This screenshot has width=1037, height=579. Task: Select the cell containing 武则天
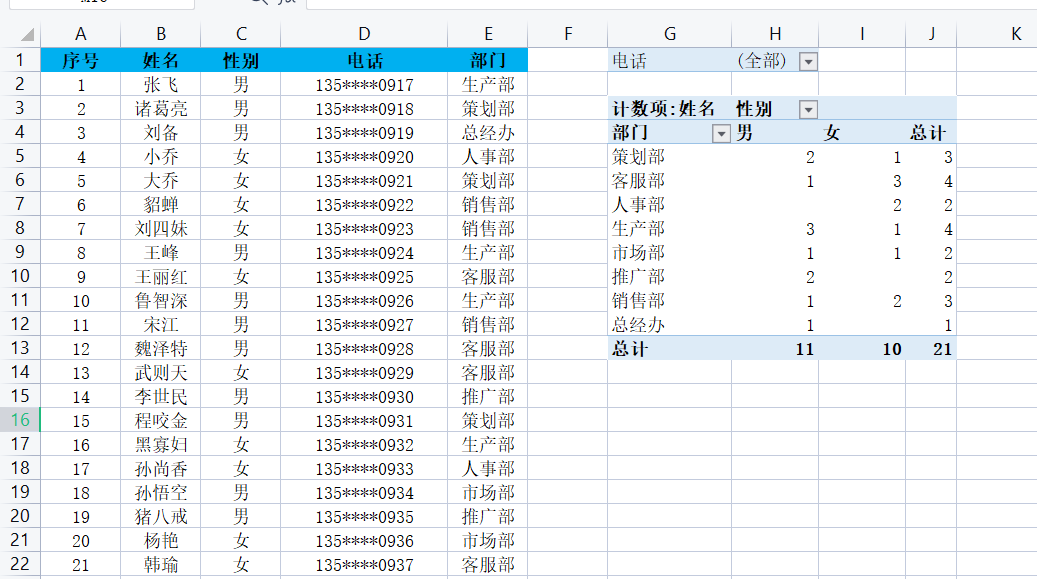point(161,373)
